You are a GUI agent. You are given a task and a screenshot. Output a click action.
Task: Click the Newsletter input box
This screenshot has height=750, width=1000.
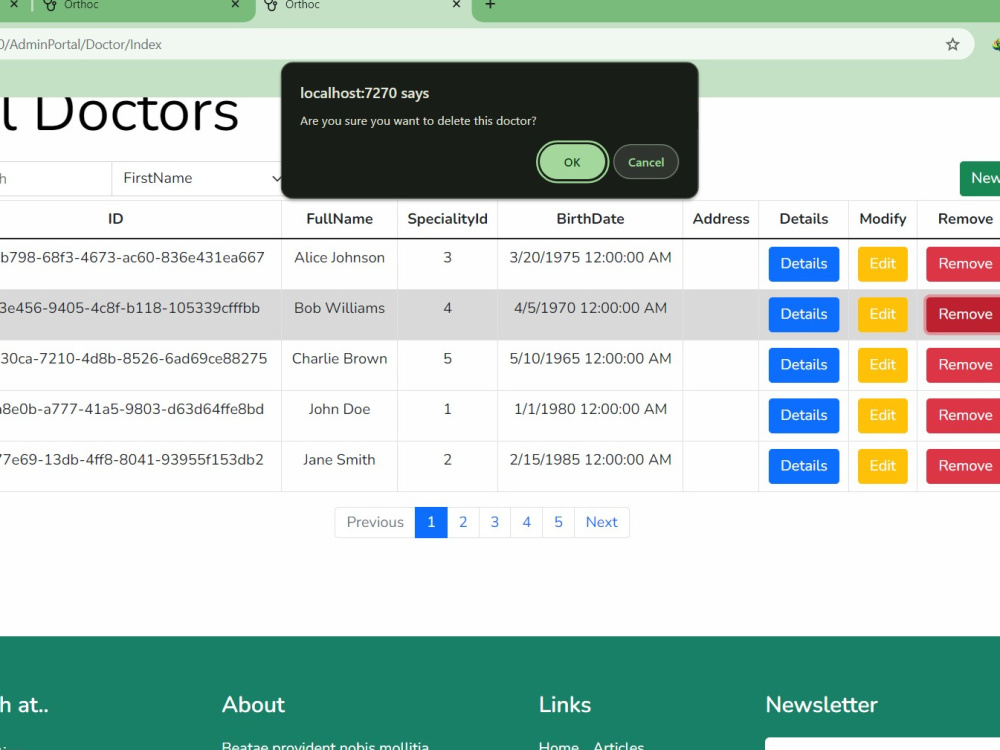pos(883,744)
